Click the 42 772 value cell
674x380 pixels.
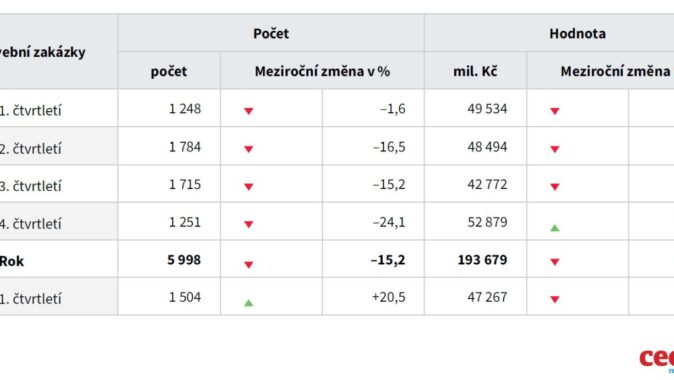[487, 184]
